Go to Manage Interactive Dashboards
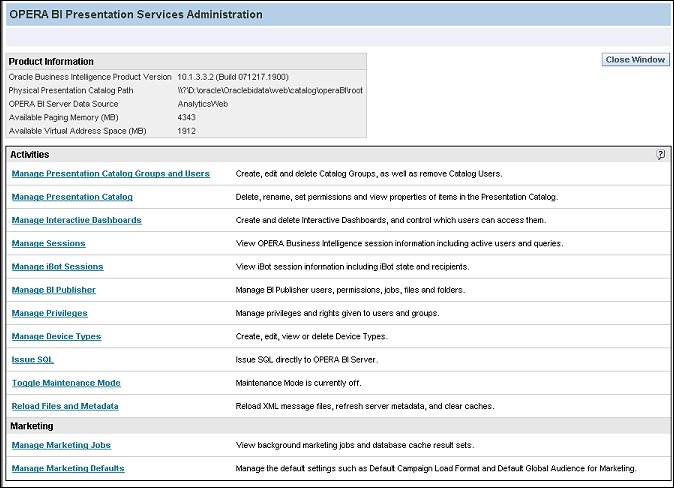The image size is (674, 488). 76,220
